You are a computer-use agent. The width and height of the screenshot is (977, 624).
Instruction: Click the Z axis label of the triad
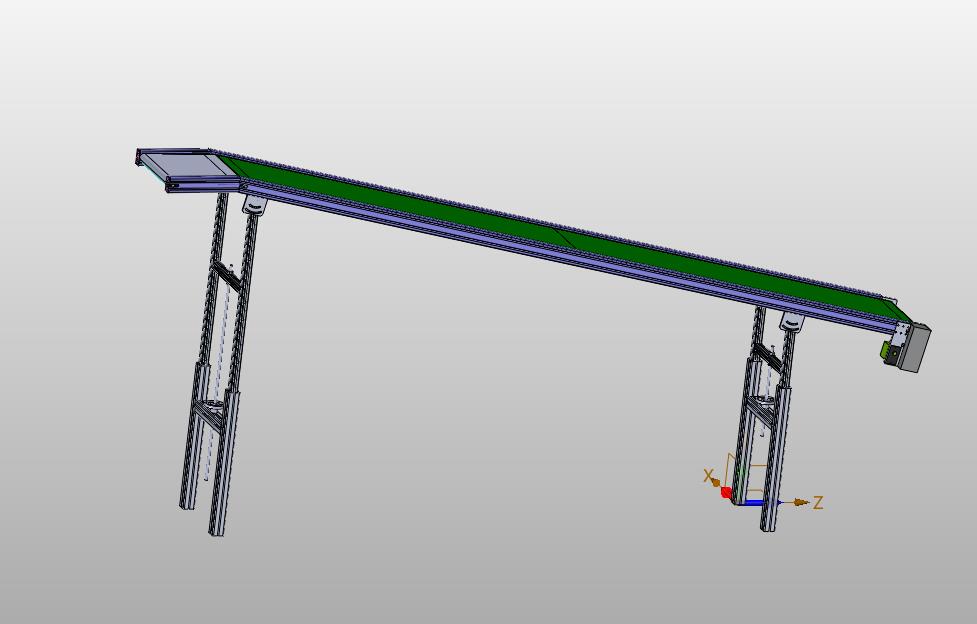pyautogui.click(x=818, y=502)
